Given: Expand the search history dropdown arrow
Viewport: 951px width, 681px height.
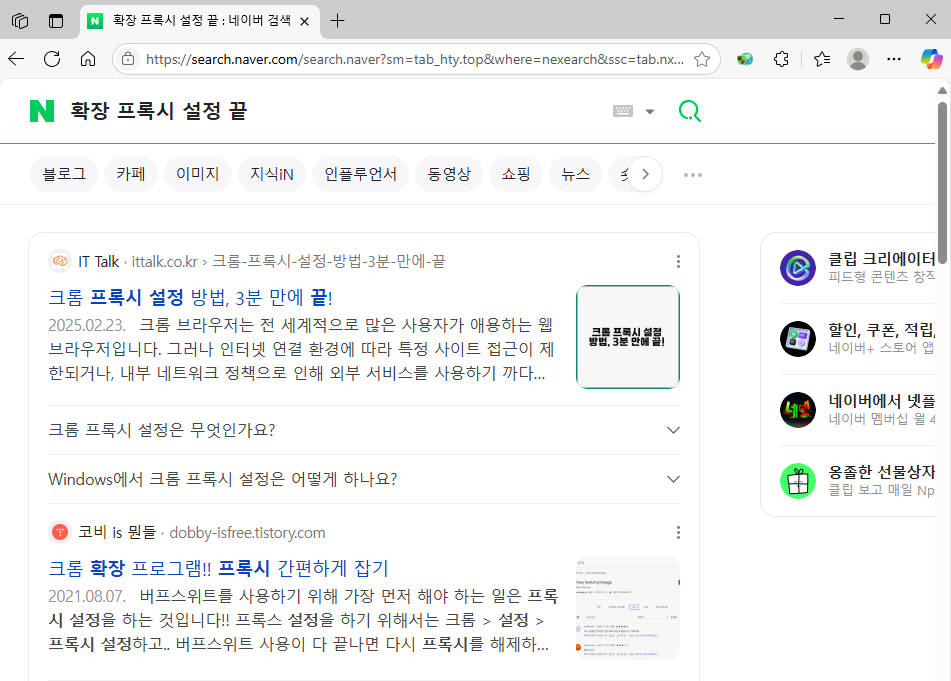Looking at the screenshot, I should coord(650,112).
